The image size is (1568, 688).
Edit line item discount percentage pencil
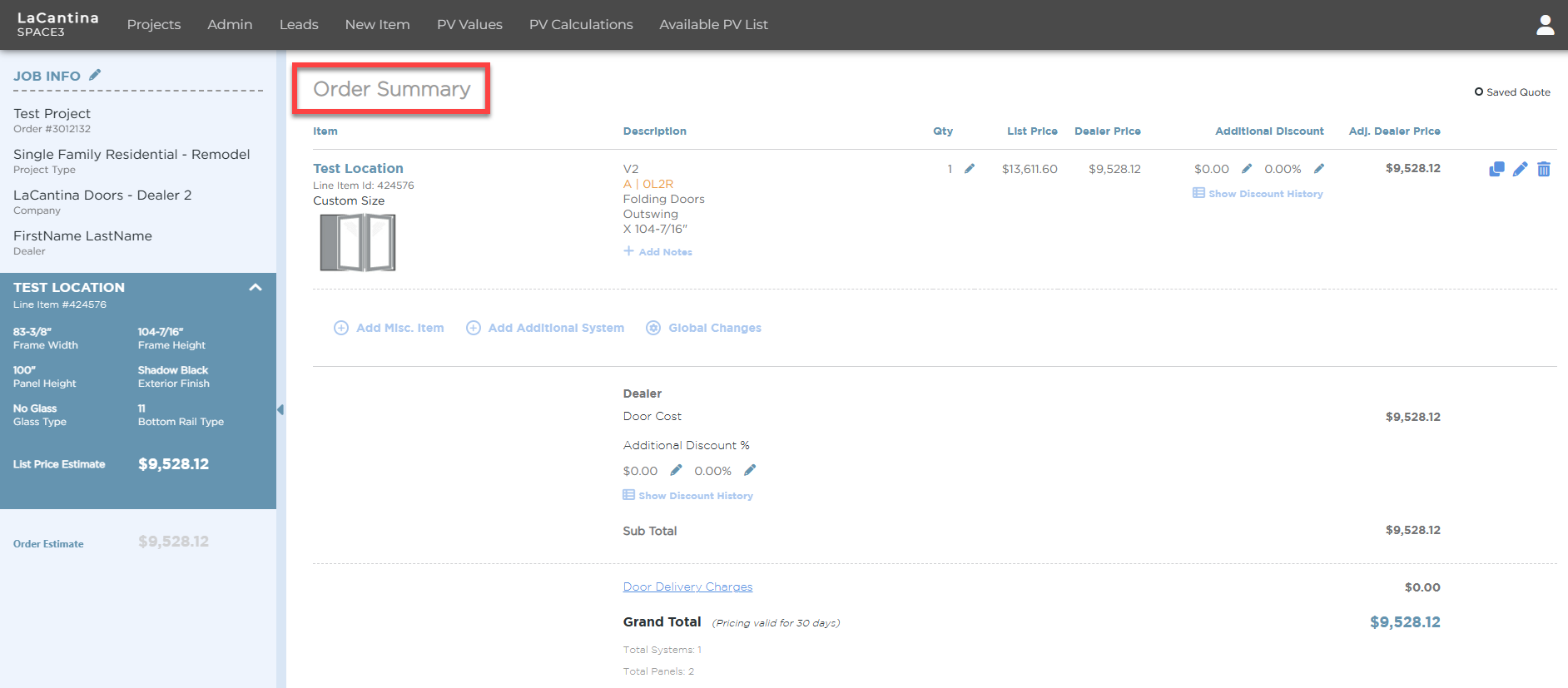coord(1319,168)
